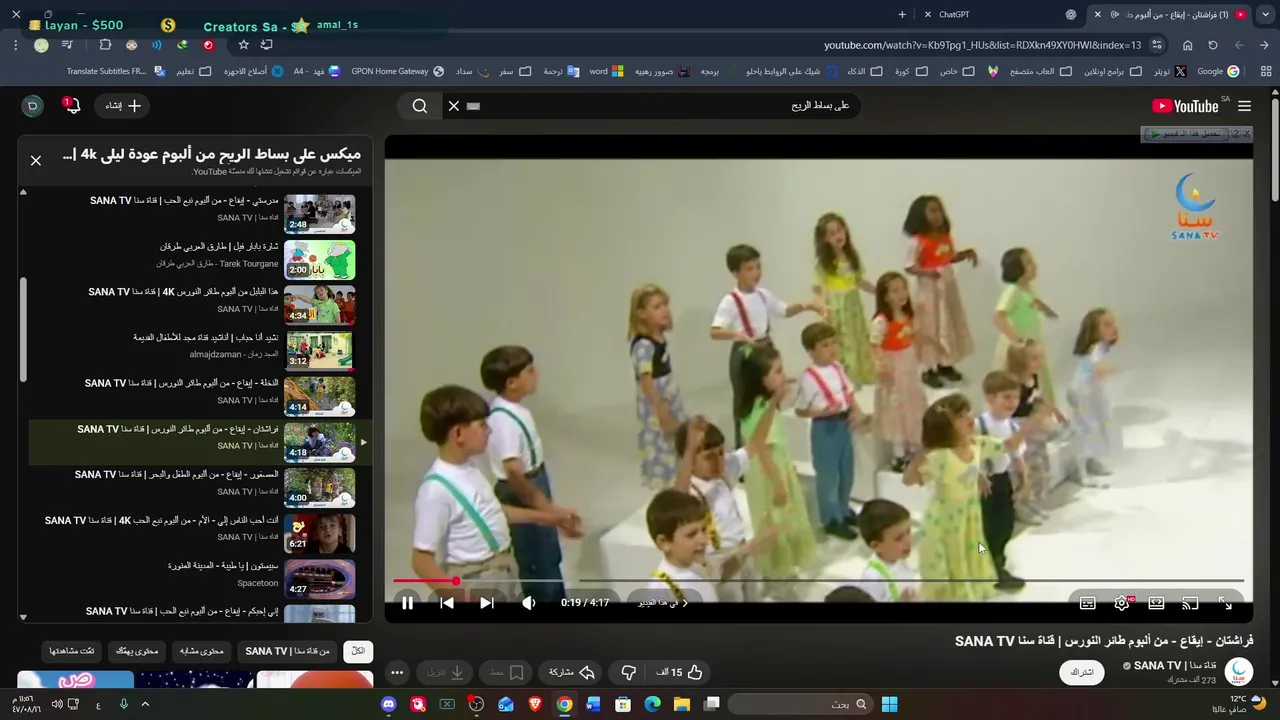Open a new browser tab
The width and height of the screenshot is (1280, 720).
coord(902,14)
